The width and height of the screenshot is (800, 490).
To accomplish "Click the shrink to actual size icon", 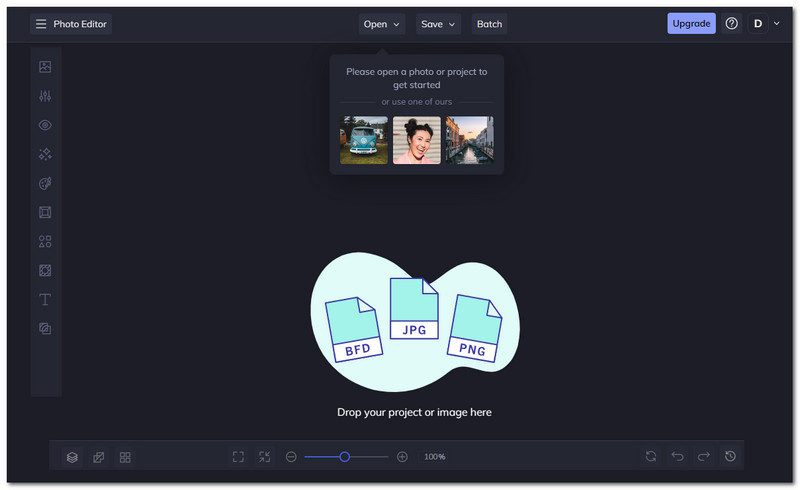I will pyautogui.click(x=264, y=457).
